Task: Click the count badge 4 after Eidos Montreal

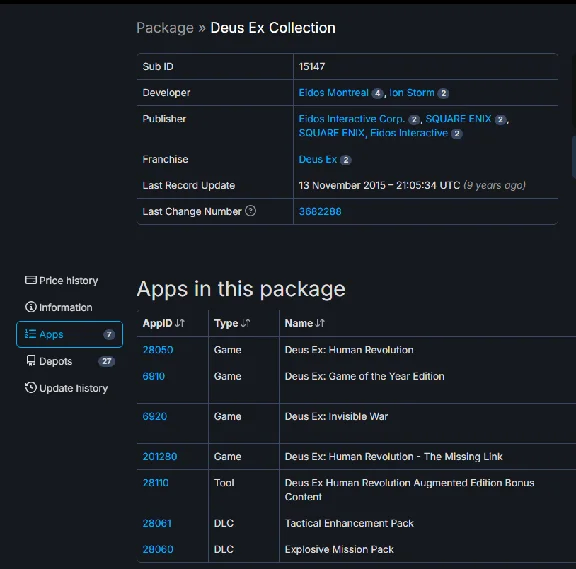Action: pos(377,93)
